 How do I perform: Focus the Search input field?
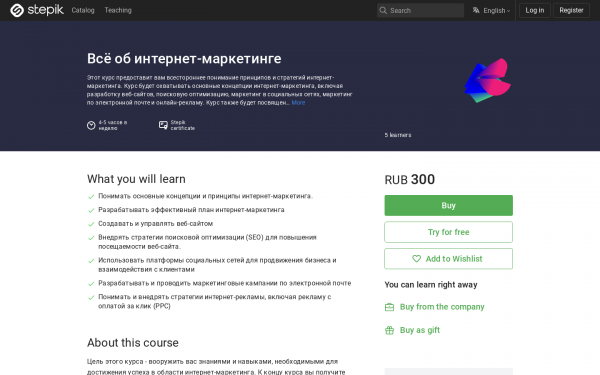coord(420,10)
